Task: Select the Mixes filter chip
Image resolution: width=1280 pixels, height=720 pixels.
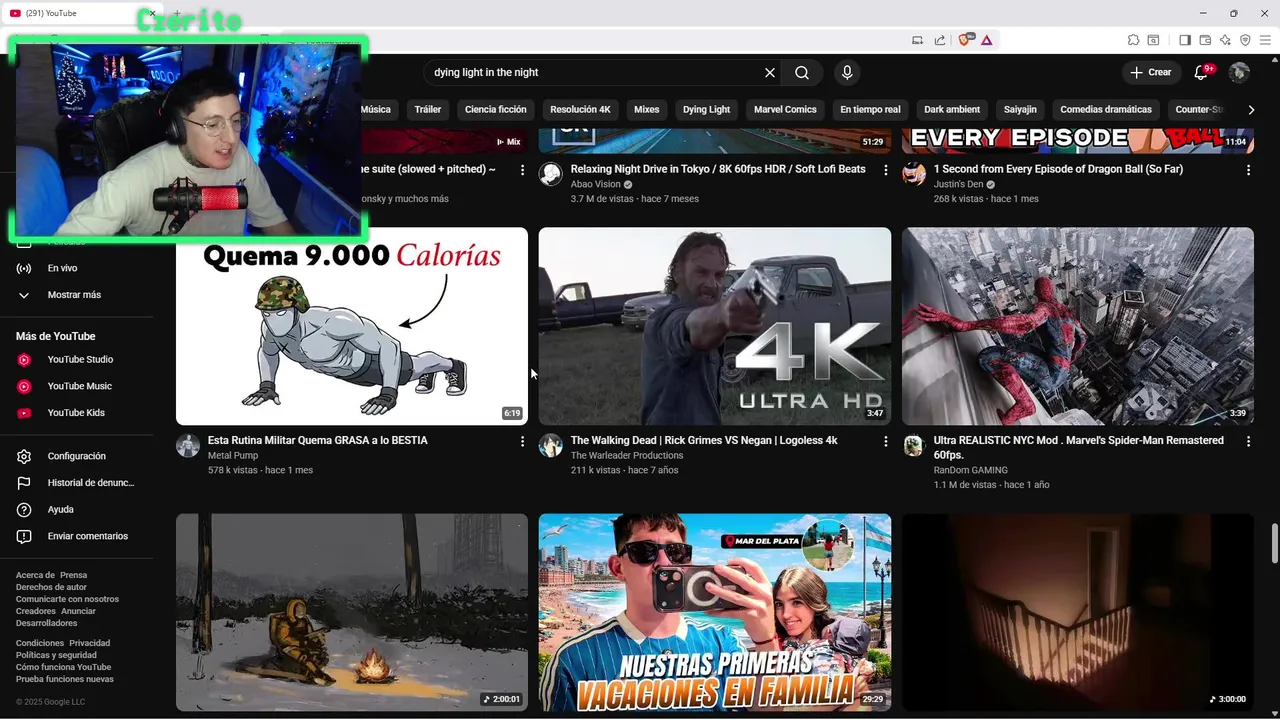Action: (647, 110)
